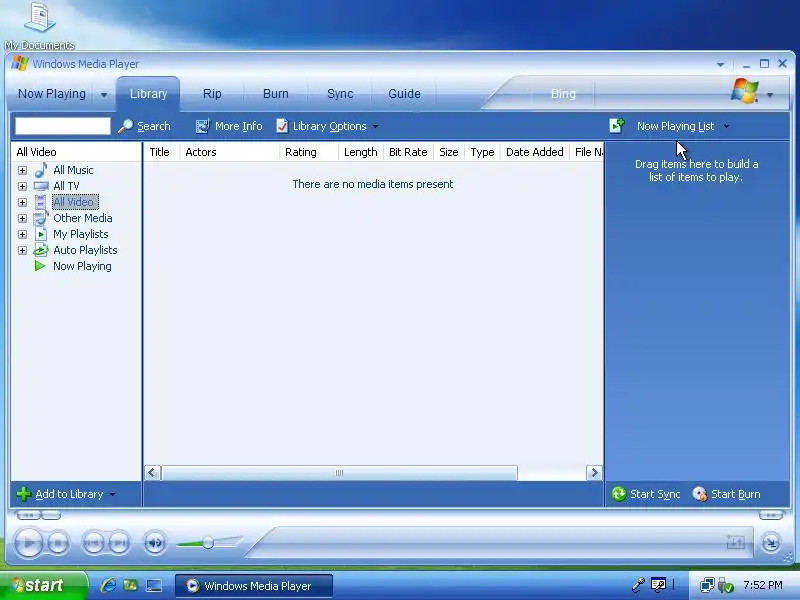Screen dimensions: 800x600
Task: Sort by the Type column header
Action: coord(482,152)
